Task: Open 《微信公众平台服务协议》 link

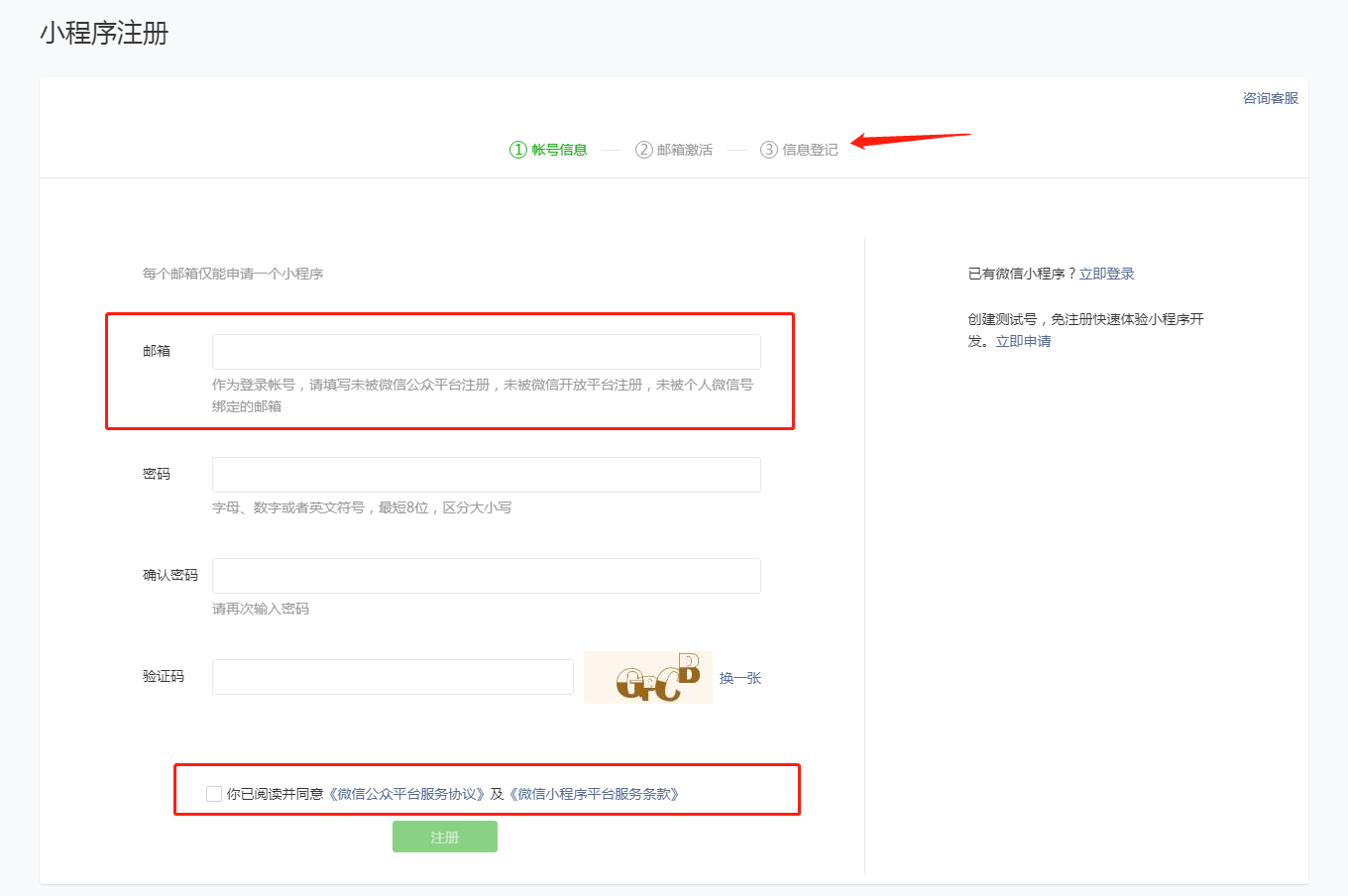Action: [406, 794]
